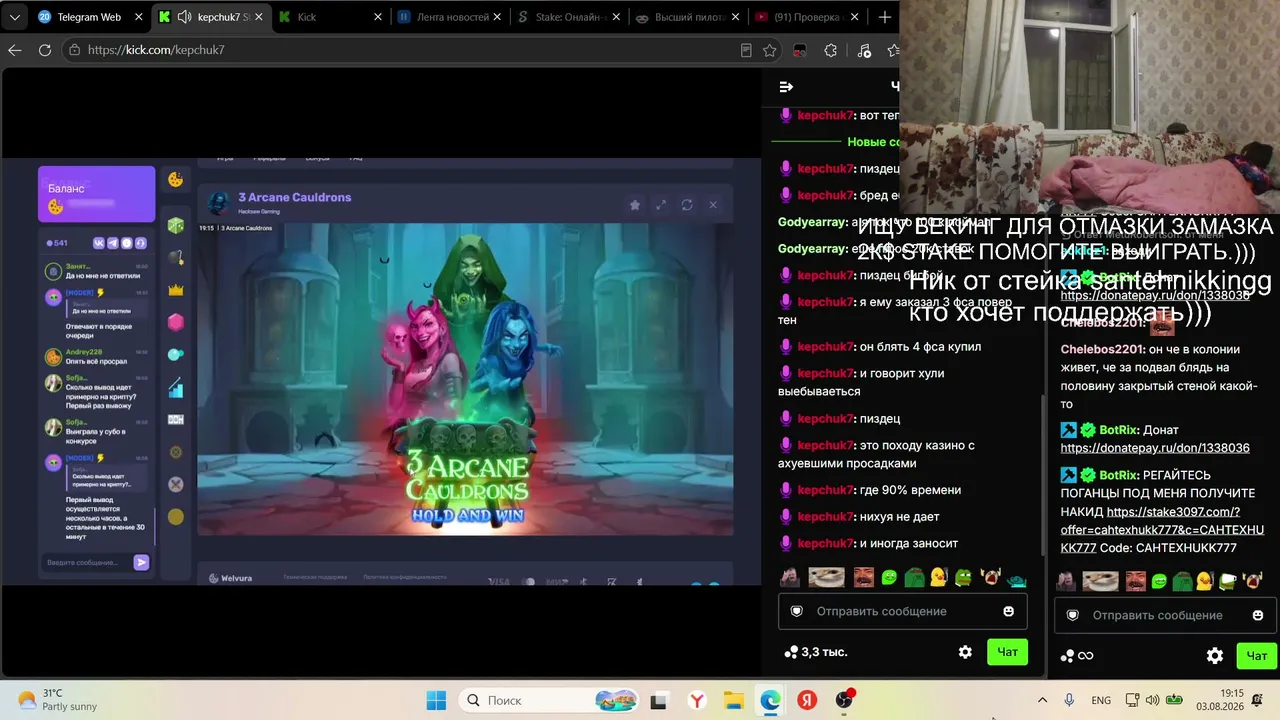Image resolution: width=1280 pixels, height=720 pixels.
Task: Open left chat settings gear
Action: pos(965,652)
